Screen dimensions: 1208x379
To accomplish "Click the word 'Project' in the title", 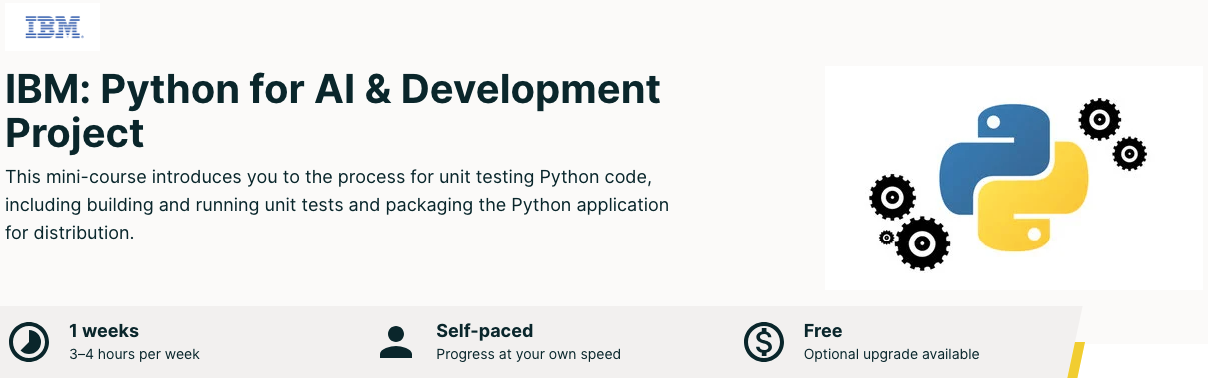I will [x=74, y=133].
